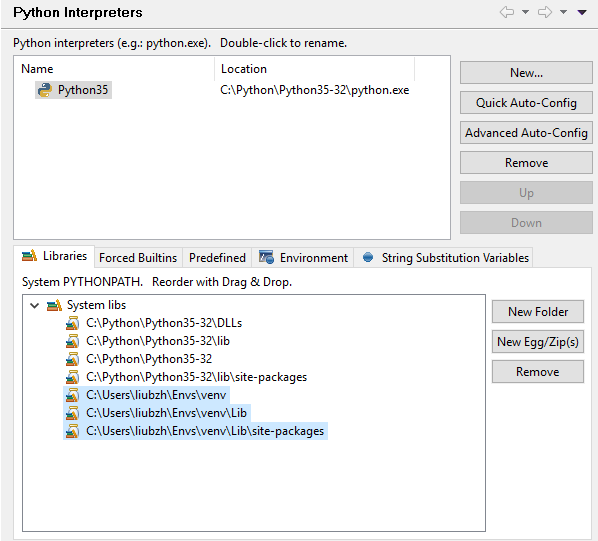Screen dimensions: 598x541
Task: Click the Remove button below Advanced Auto-Config
Action: (x=526, y=163)
